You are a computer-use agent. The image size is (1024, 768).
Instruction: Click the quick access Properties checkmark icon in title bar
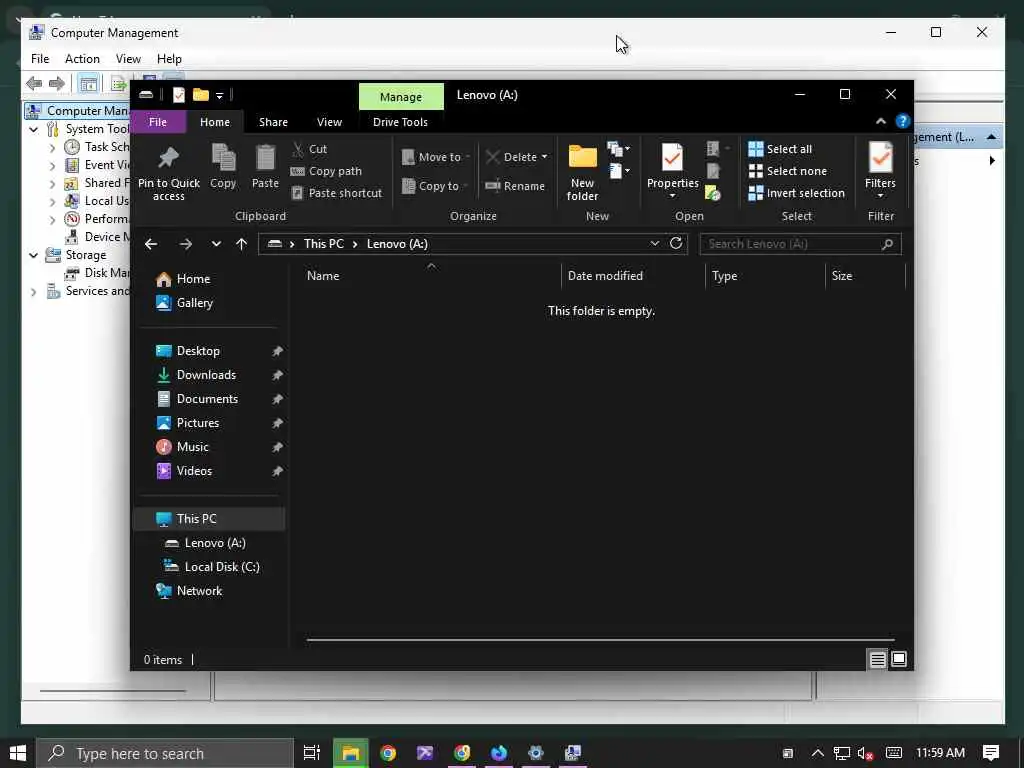point(178,95)
